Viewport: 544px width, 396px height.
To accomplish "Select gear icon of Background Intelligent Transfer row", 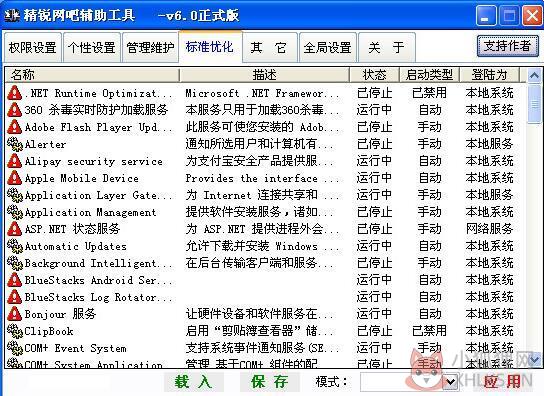I will point(15,263).
